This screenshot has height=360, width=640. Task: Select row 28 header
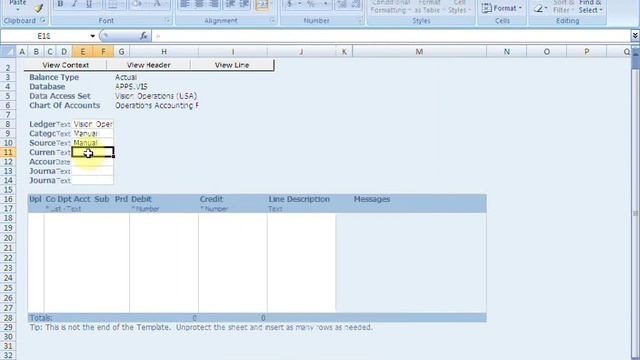[x=8, y=318]
